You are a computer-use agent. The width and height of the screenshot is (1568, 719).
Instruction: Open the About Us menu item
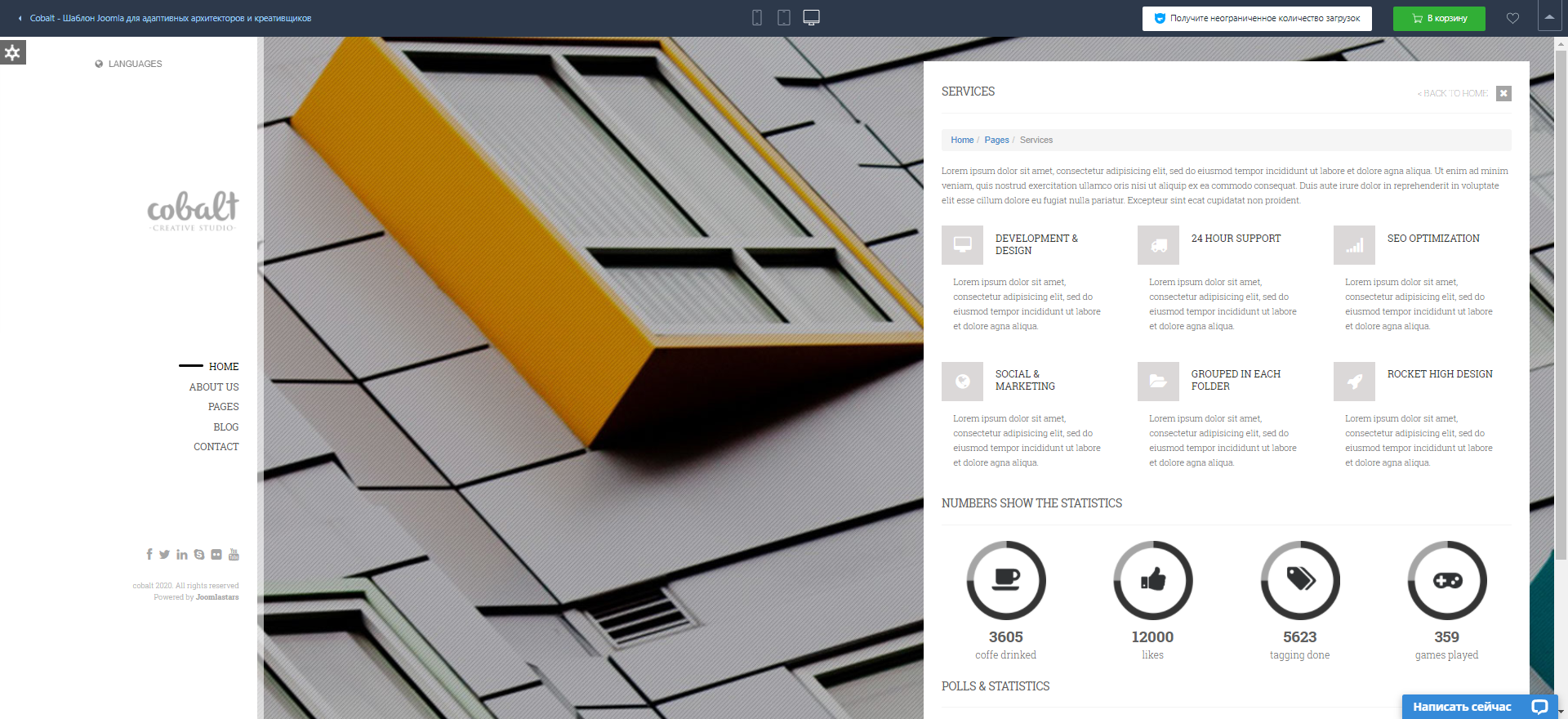tap(214, 387)
